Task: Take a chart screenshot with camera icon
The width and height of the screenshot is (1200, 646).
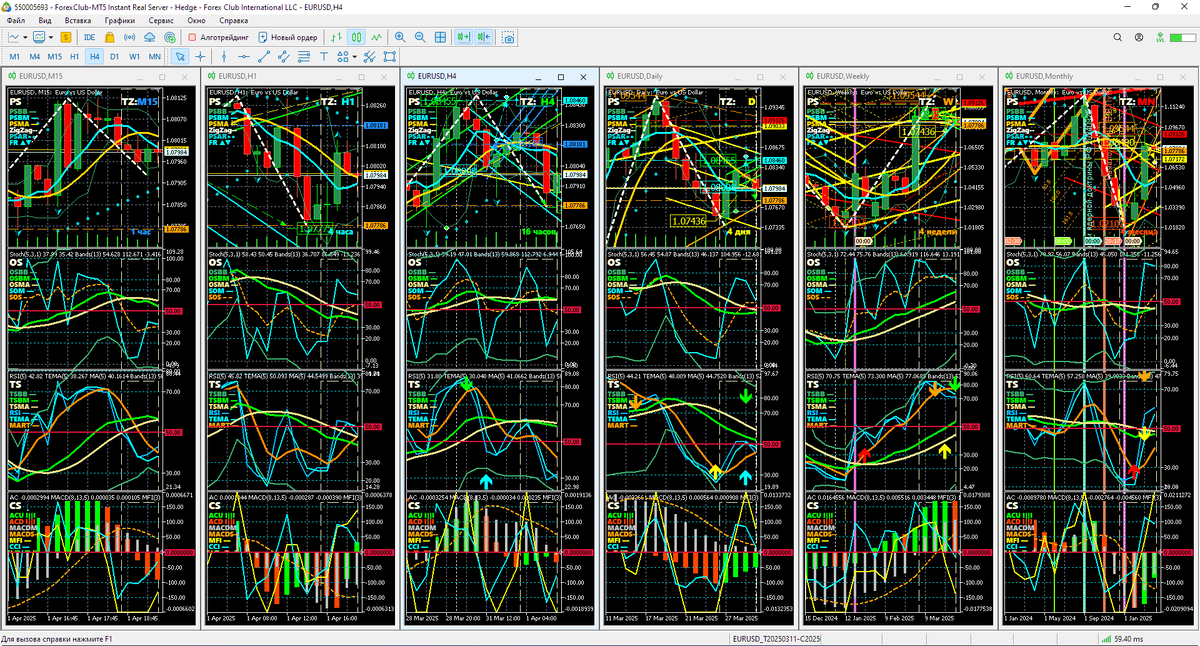Action: (x=508, y=37)
